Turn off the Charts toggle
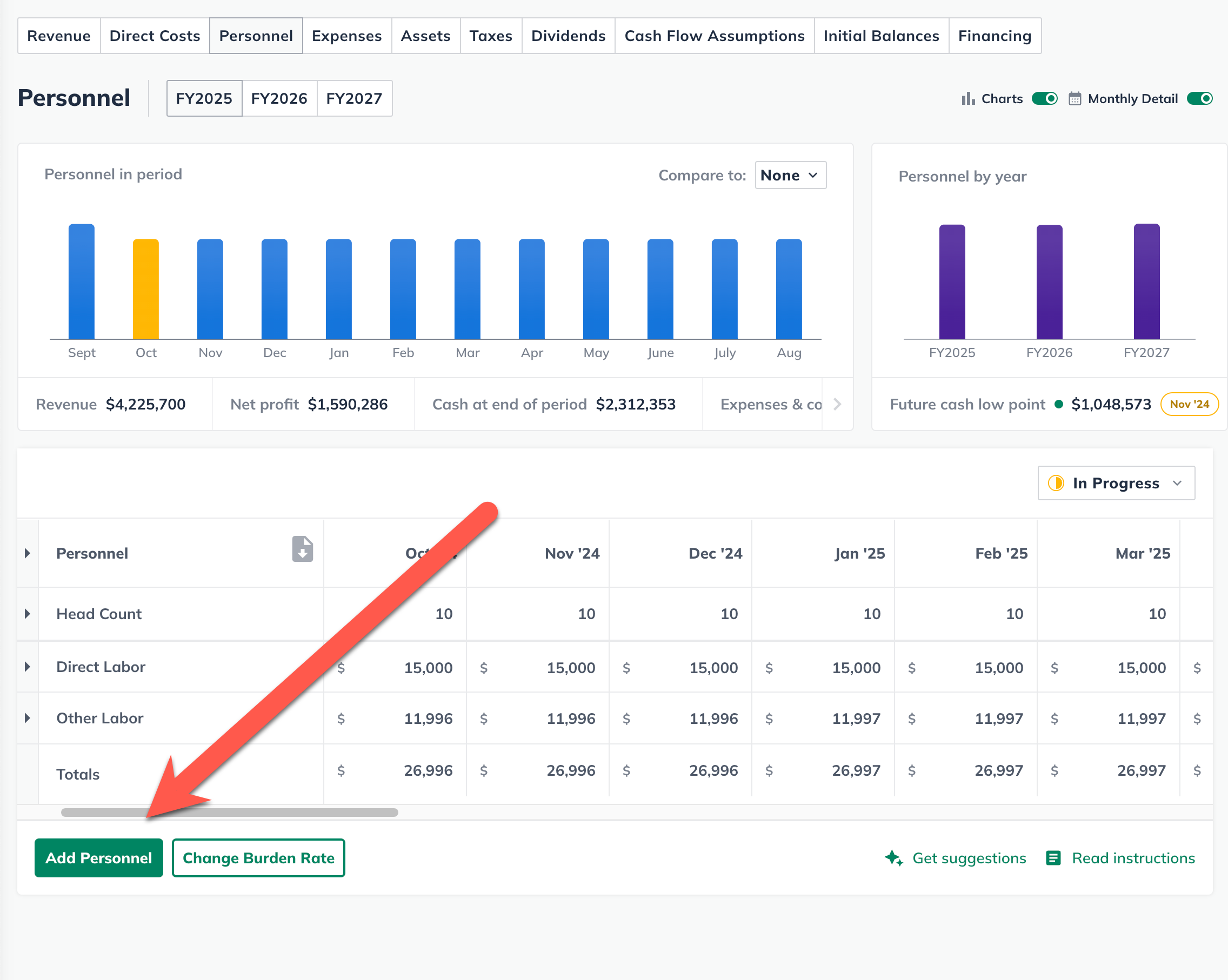The width and height of the screenshot is (1228, 980). click(1045, 98)
